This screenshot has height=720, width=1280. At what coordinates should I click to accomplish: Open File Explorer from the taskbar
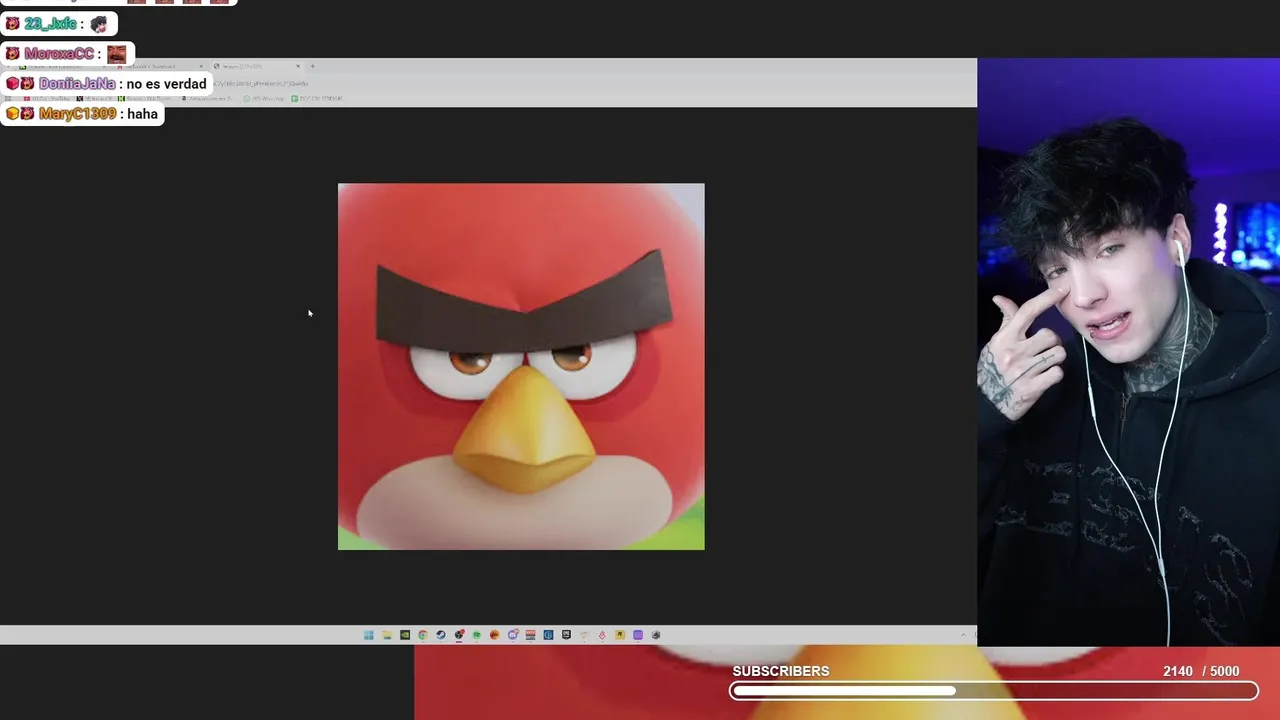point(387,635)
